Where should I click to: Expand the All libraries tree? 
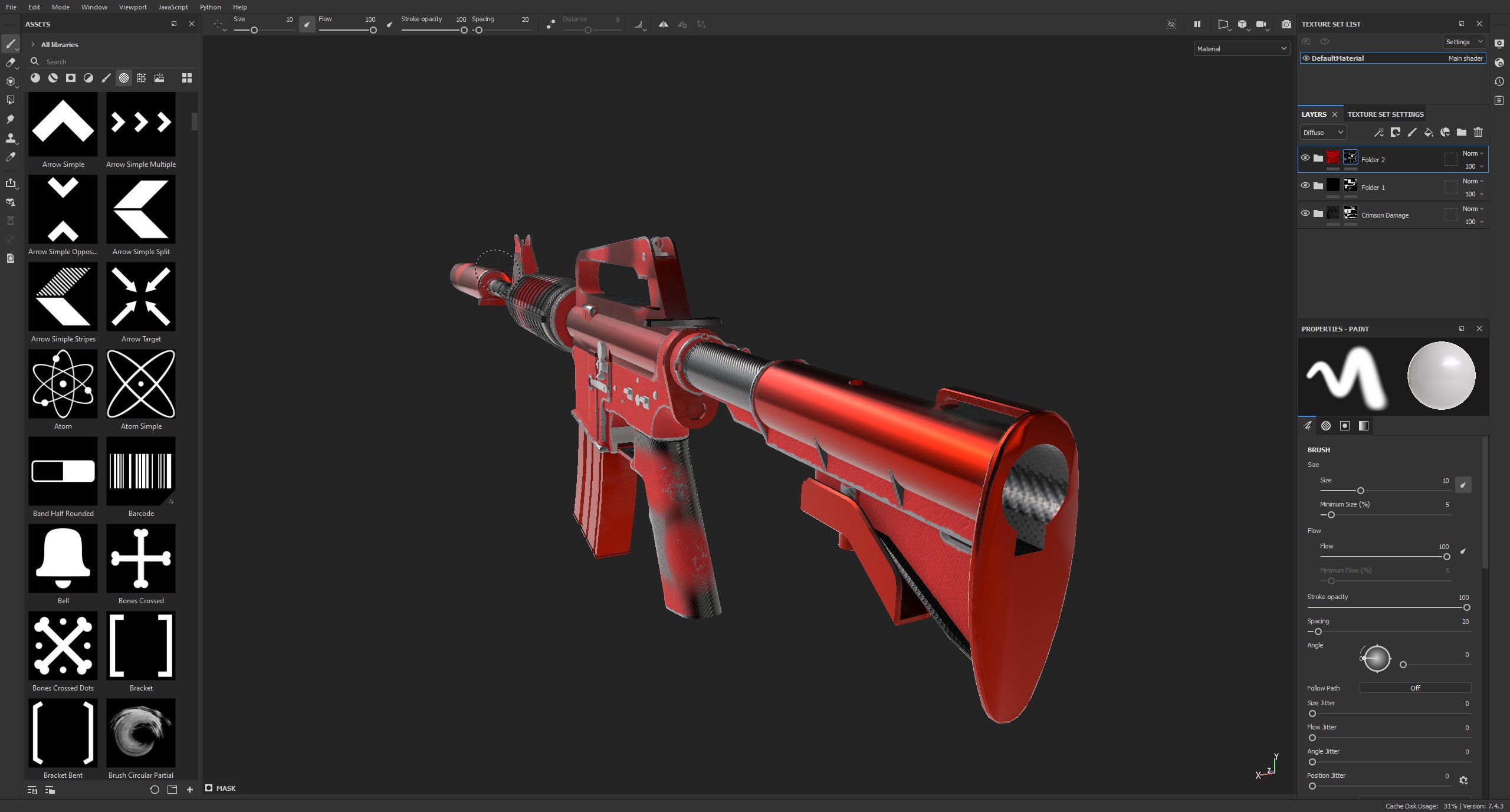(33, 45)
